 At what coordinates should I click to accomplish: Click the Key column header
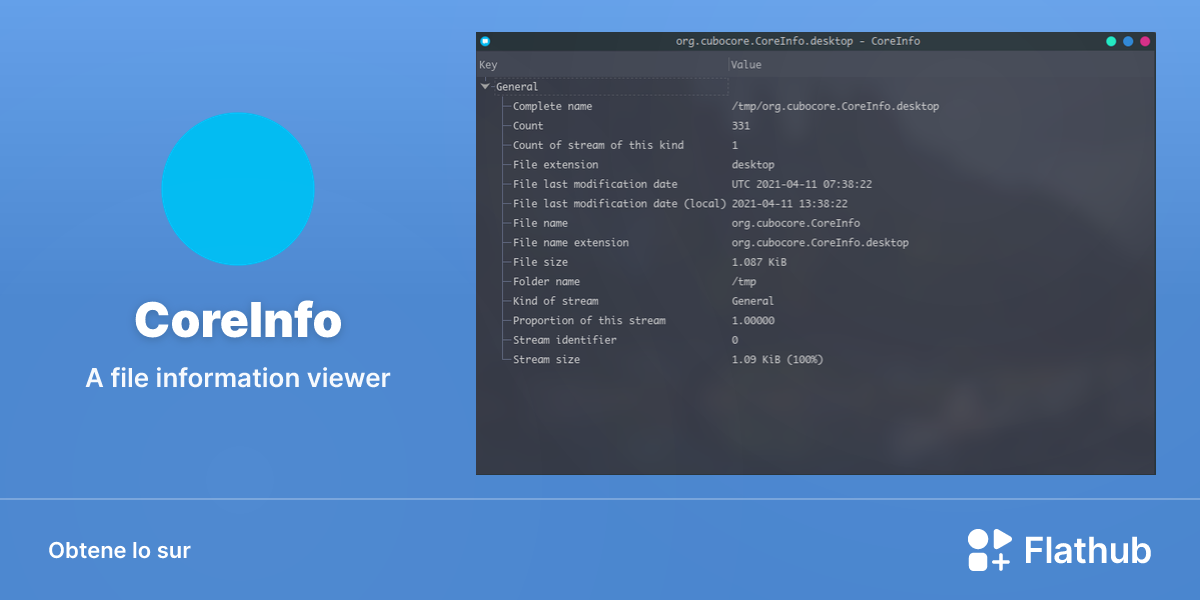pos(603,65)
